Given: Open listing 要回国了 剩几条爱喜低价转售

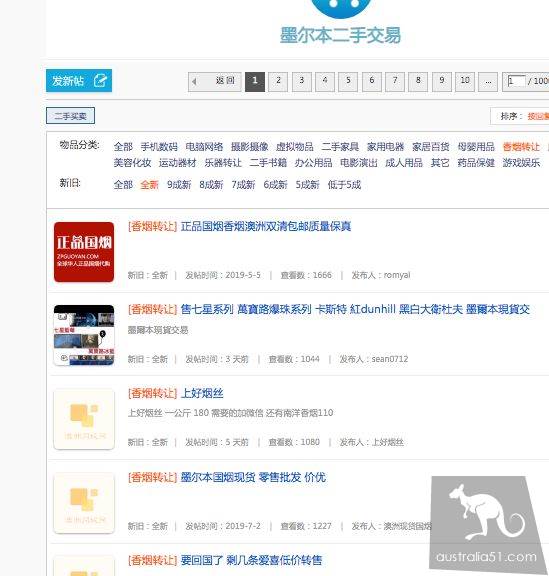Looking at the screenshot, I should coord(251,561).
